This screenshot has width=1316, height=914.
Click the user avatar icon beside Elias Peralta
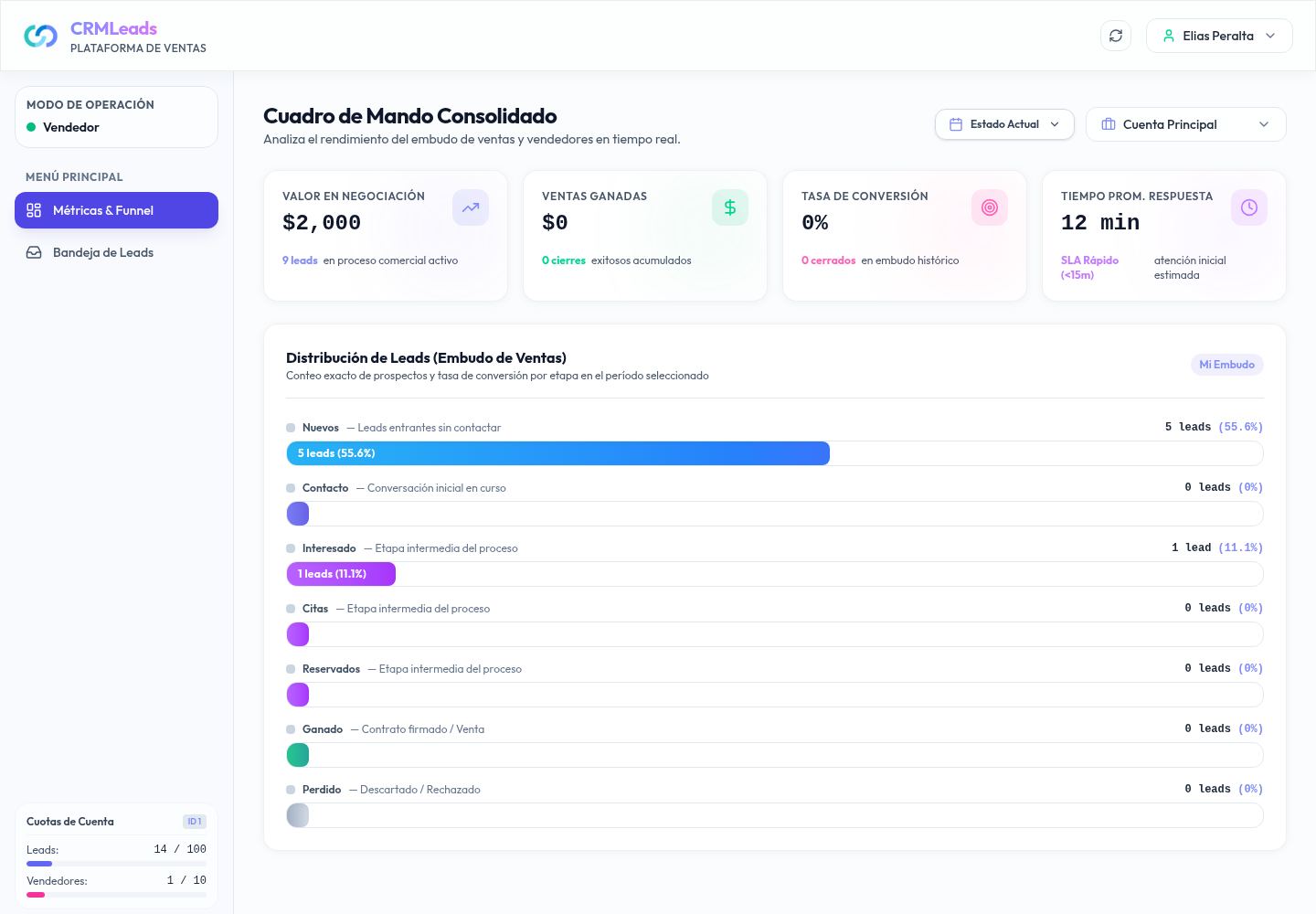click(x=1169, y=36)
